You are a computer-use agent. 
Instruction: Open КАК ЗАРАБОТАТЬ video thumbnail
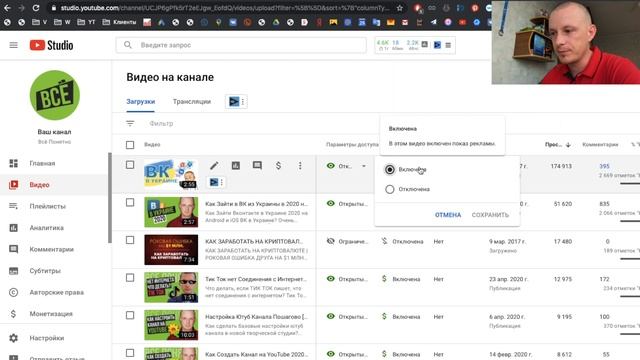tap(171, 249)
